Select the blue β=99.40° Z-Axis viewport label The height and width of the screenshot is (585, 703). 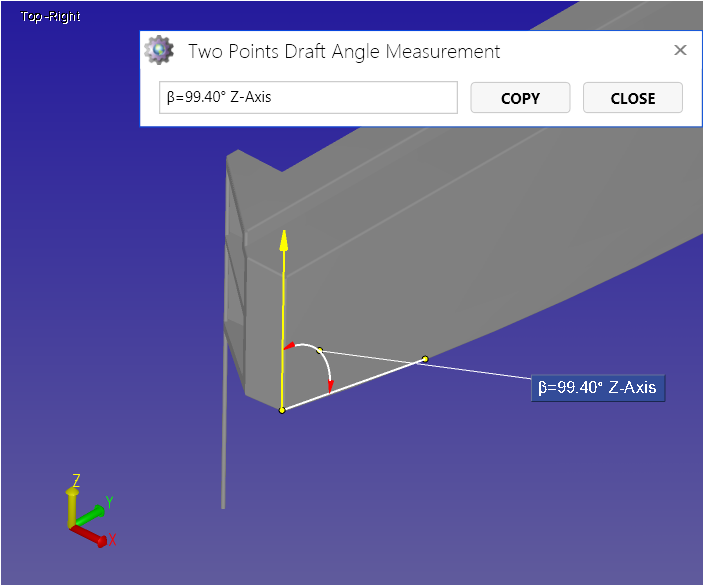tap(598, 388)
